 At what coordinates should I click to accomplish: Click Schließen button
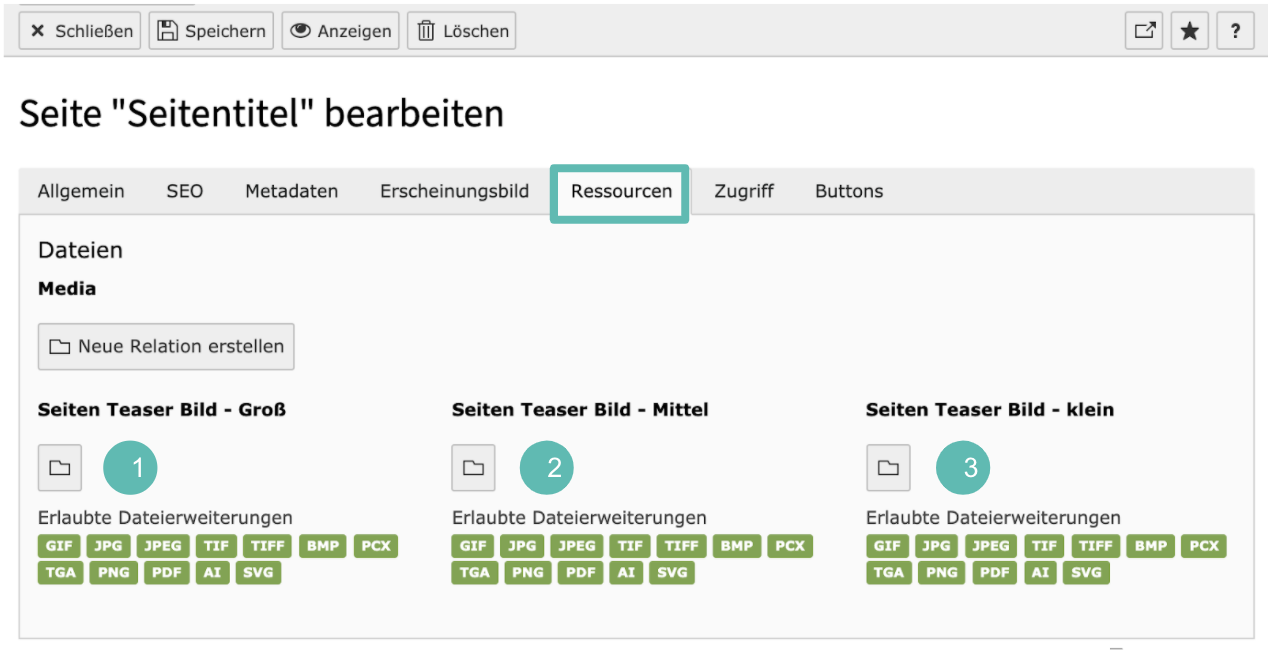81,31
